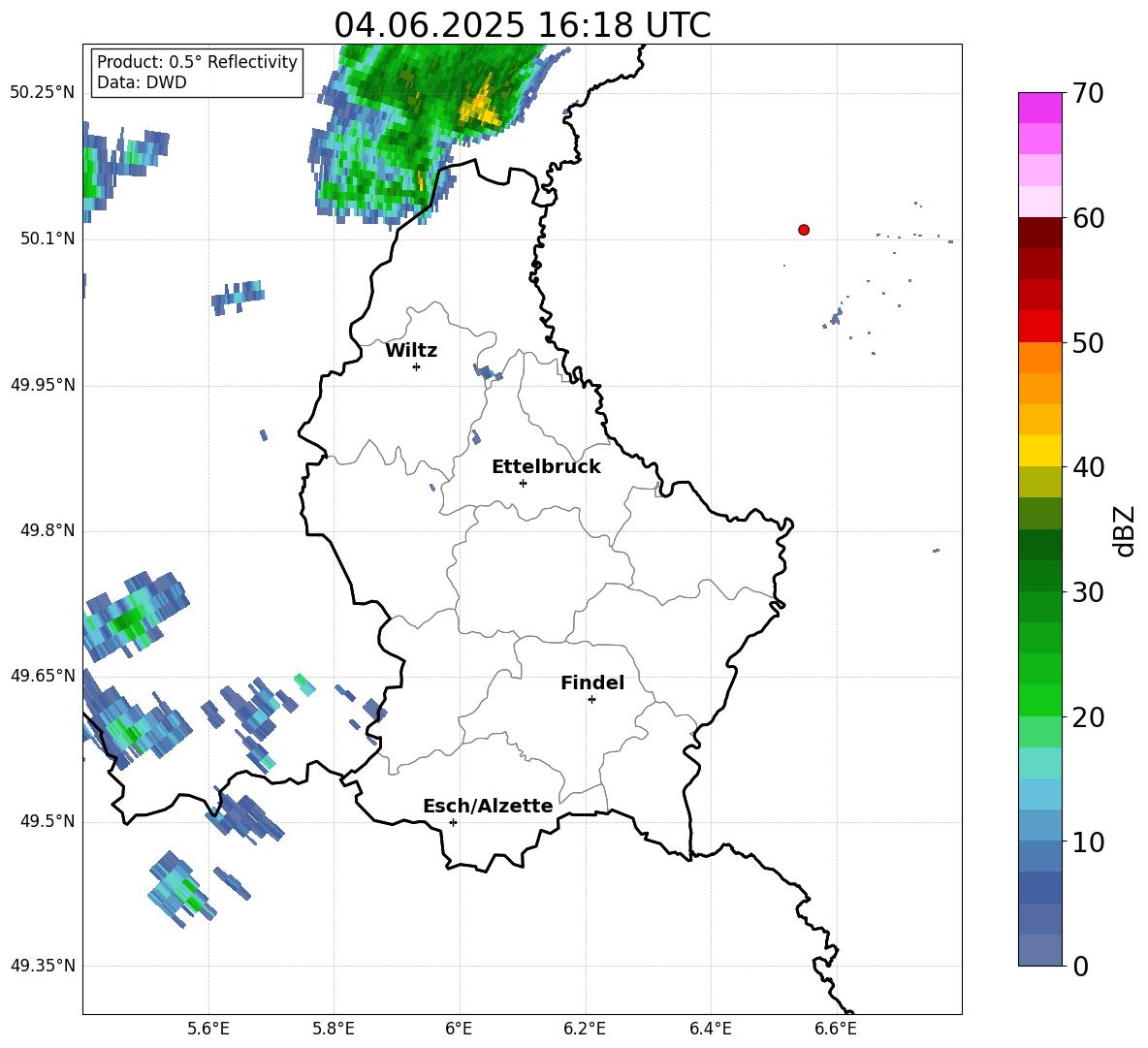Click the 49.35°N latitude label
Screen dimensions: 1148x1048
(43, 966)
